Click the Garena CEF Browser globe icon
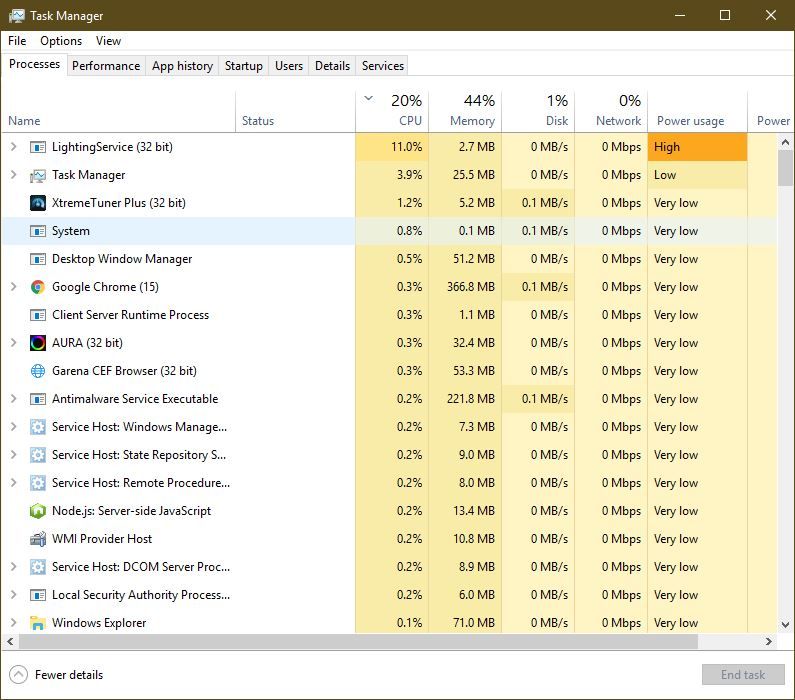Screen dimensions: 795x700 click(x=38, y=371)
